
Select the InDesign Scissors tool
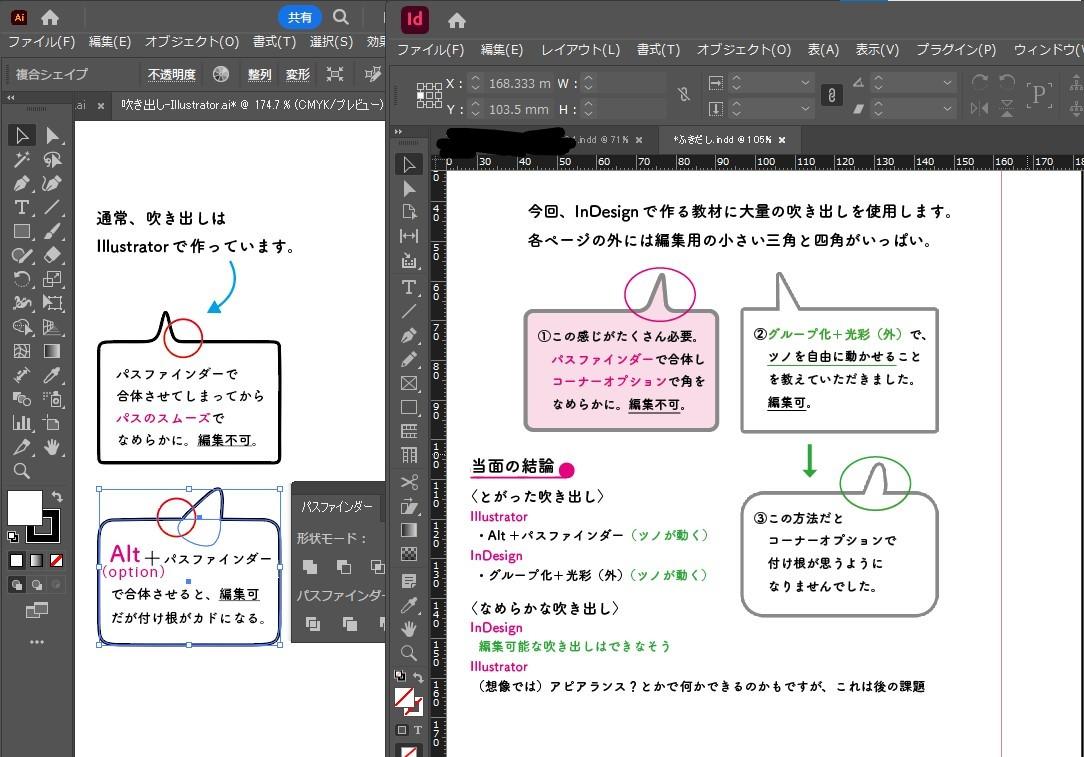(x=409, y=482)
